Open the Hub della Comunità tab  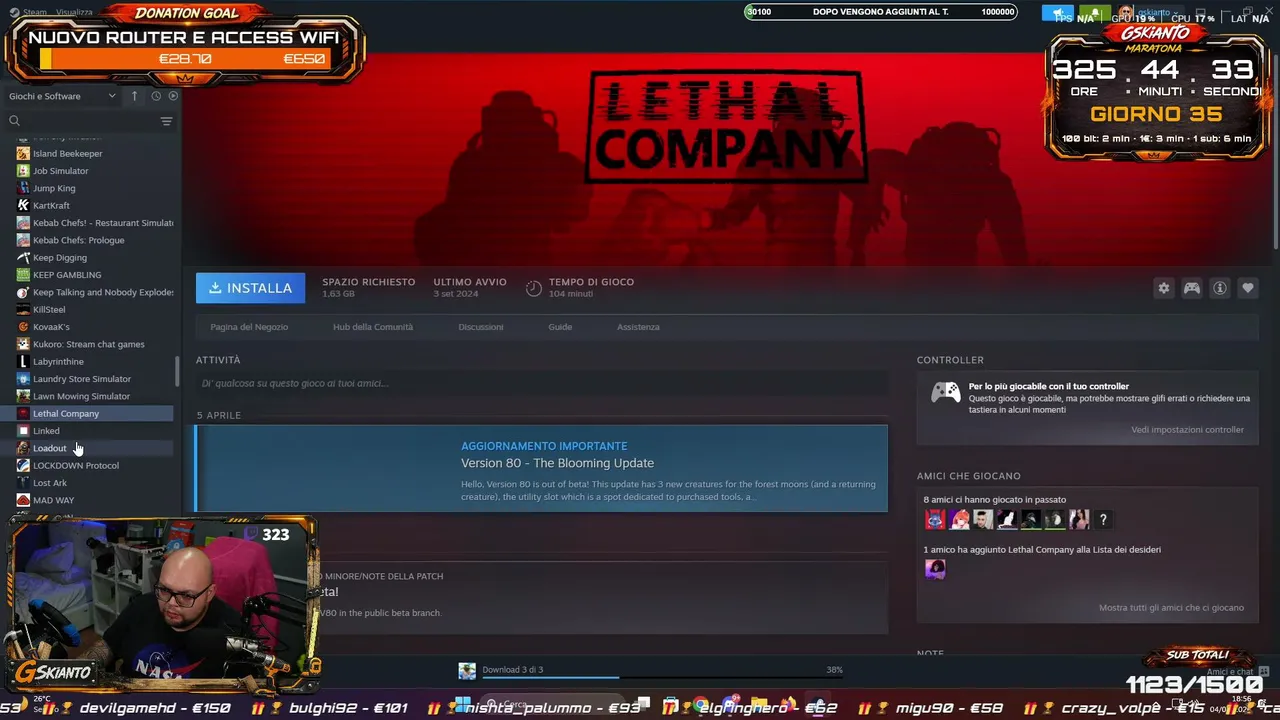[373, 327]
